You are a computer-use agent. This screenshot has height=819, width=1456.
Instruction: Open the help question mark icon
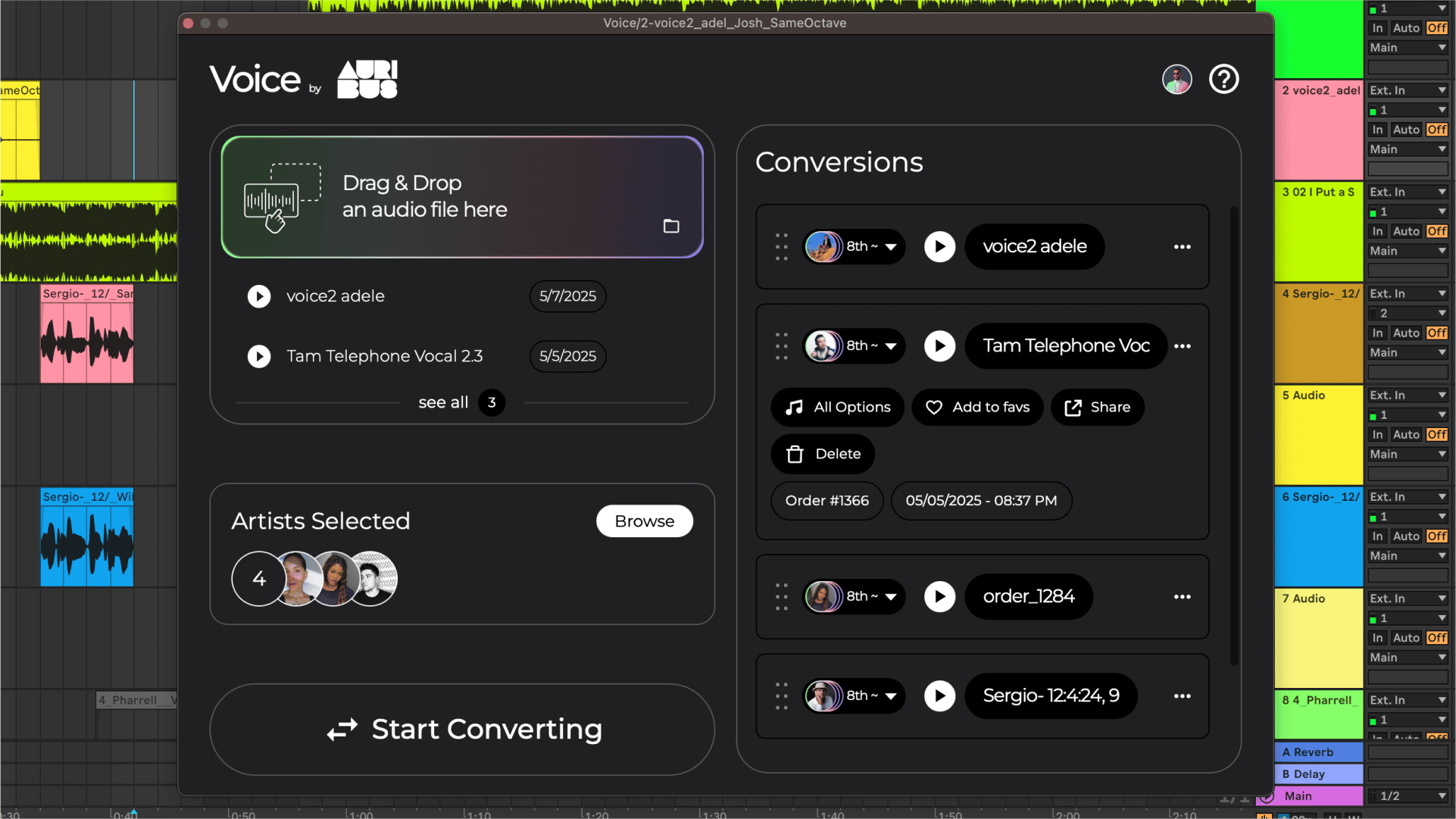pos(1223,79)
